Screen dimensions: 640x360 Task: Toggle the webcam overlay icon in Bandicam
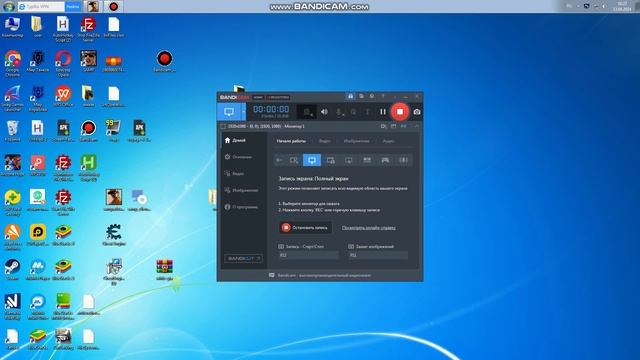[307, 112]
